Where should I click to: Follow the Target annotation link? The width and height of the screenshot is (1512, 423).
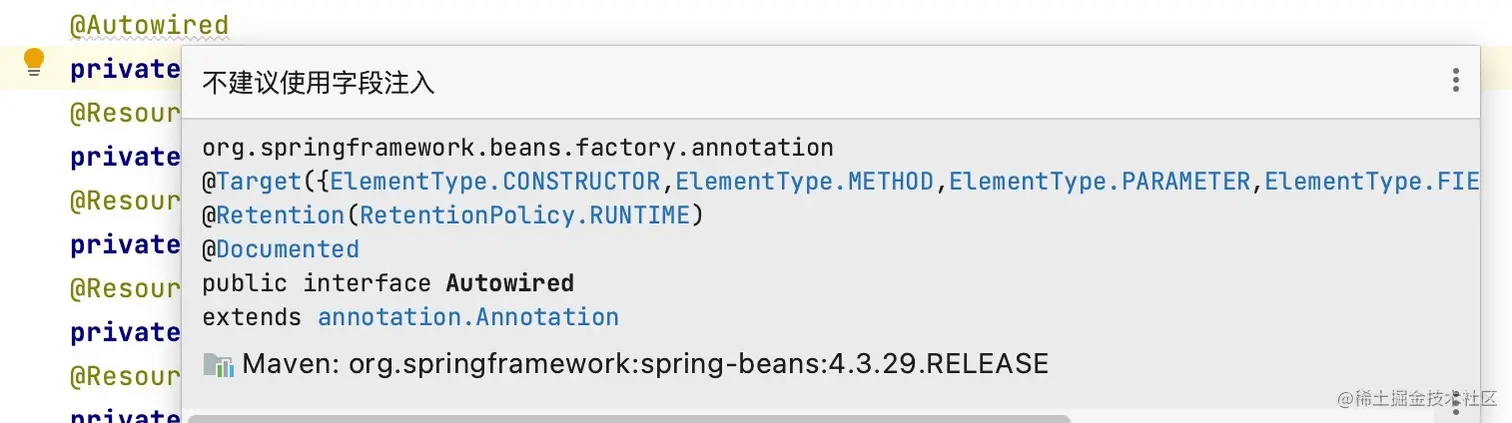pyautogui.click(x=258, y=182)
